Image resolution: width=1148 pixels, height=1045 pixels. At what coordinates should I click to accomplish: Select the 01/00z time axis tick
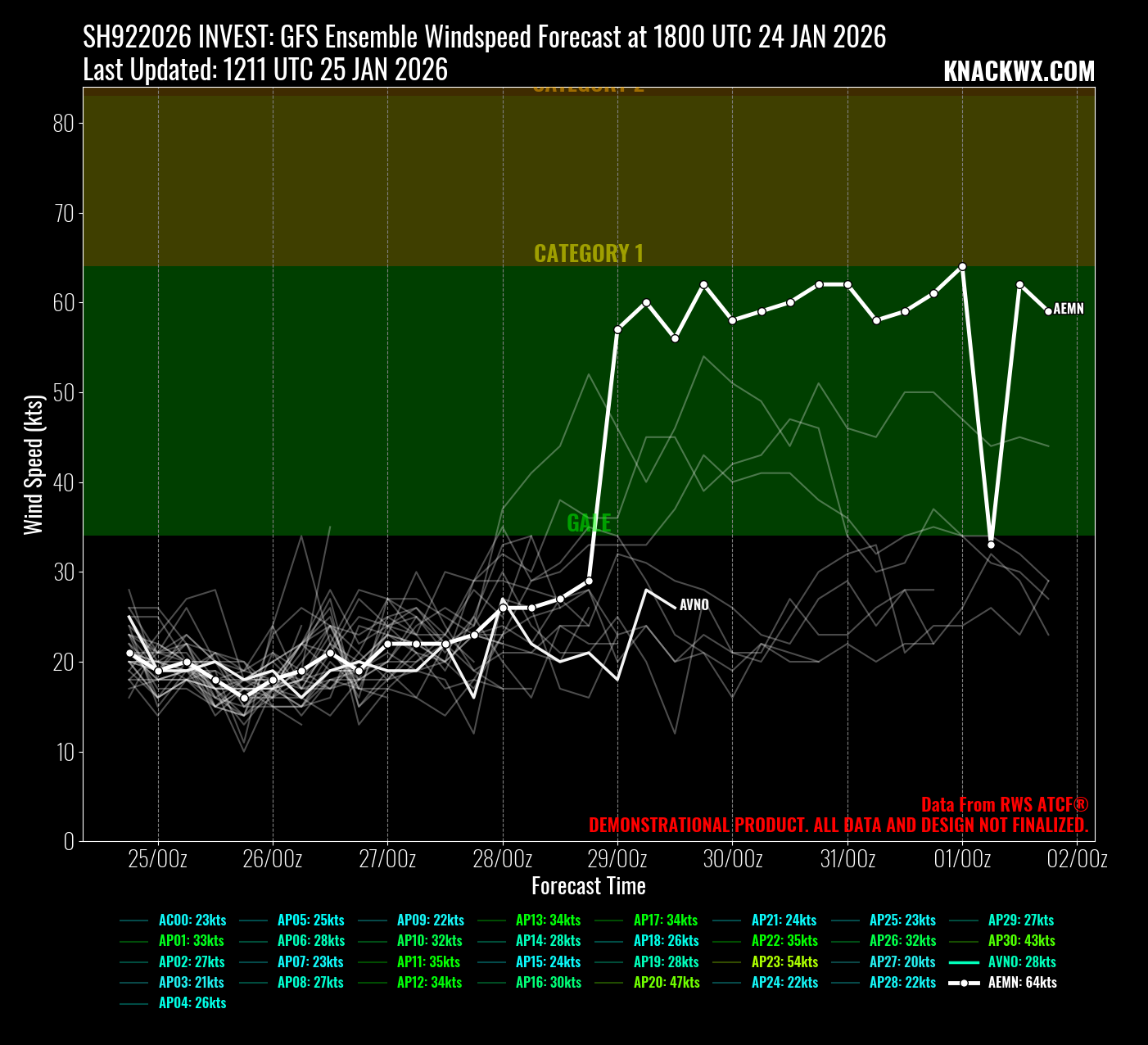tap(962, 859)
